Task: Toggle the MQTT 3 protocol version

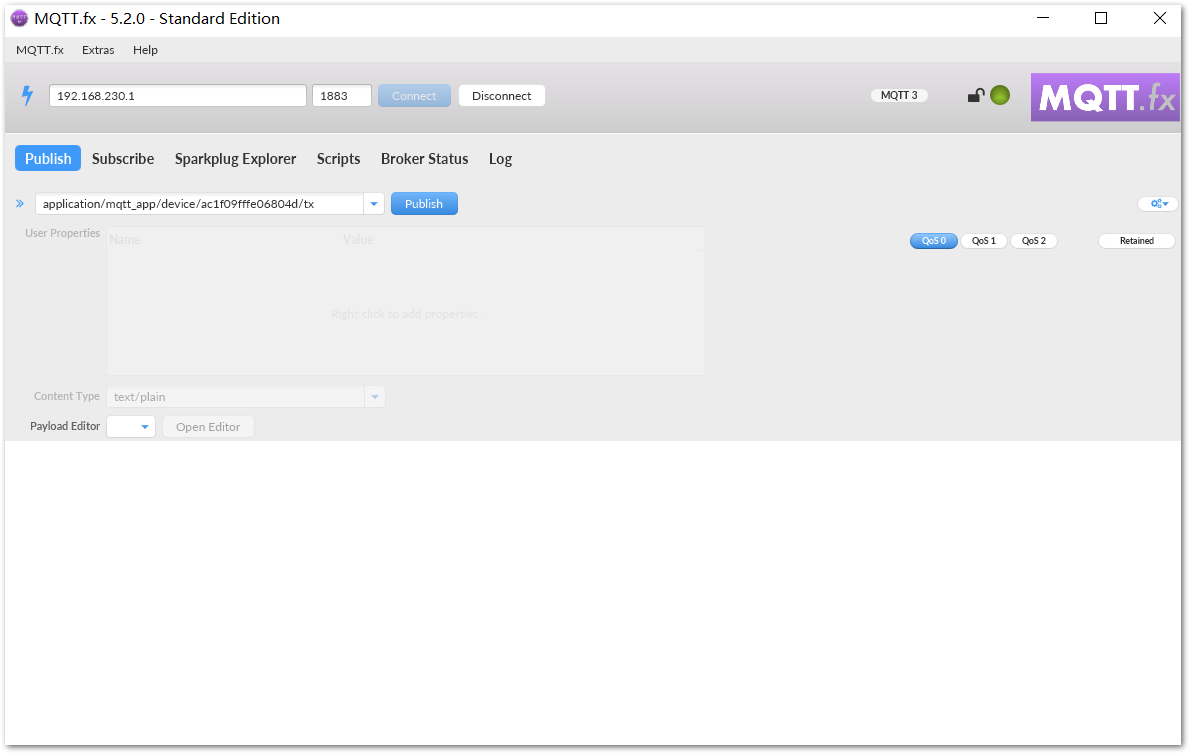Action: [899, 96]
